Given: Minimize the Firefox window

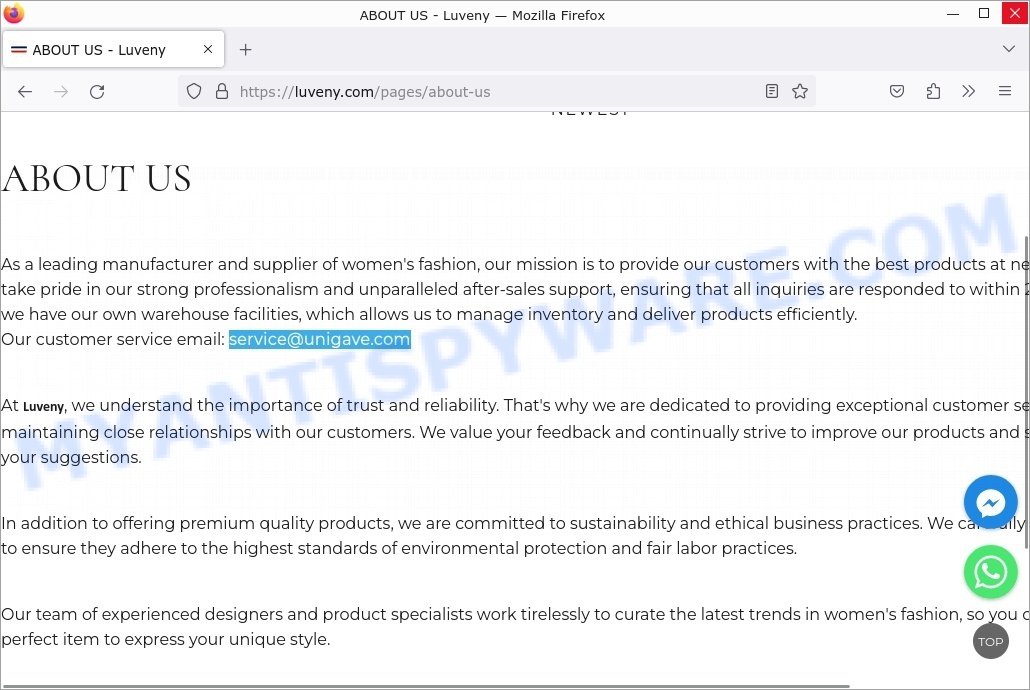Looking at the screenshot, I should pos(953,14).
